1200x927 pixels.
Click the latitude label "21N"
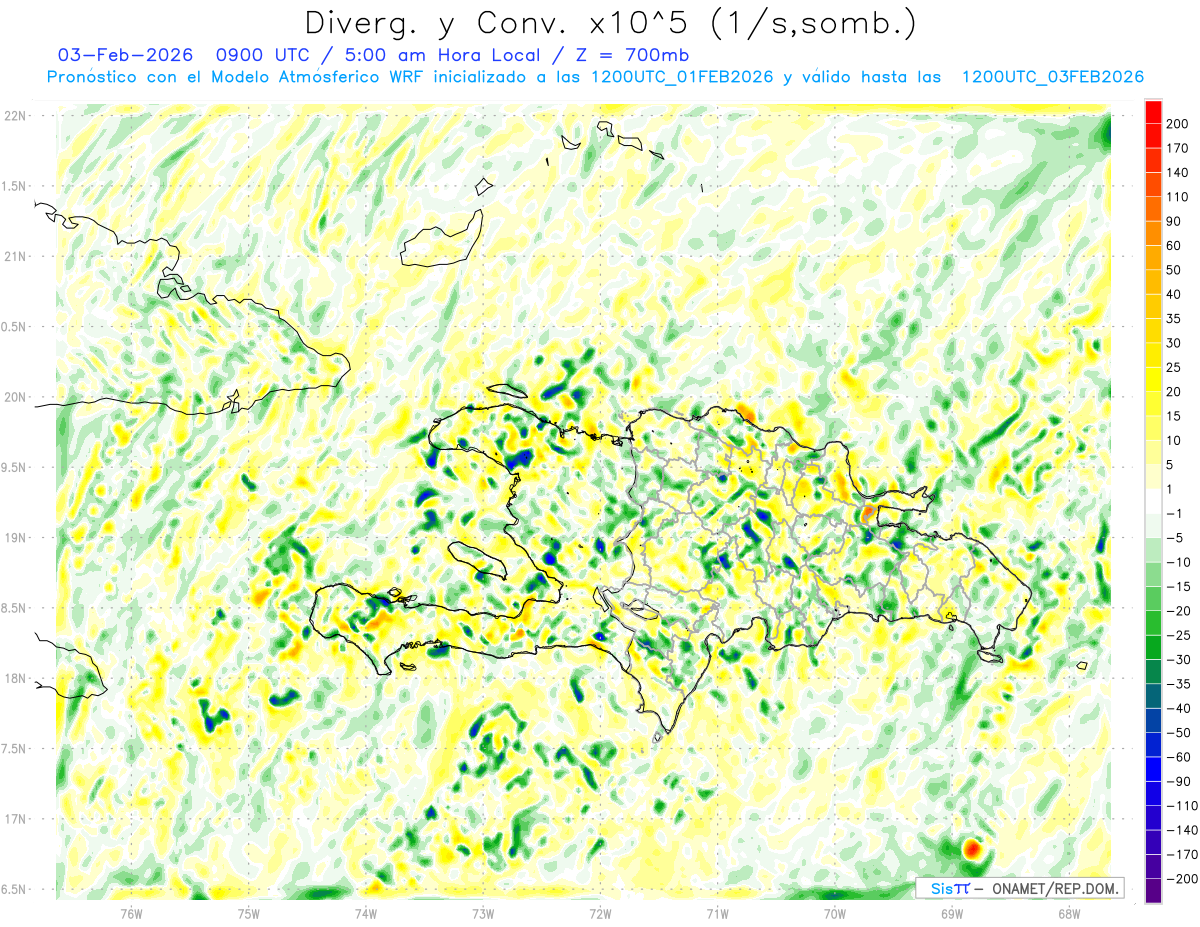[16, 257]
